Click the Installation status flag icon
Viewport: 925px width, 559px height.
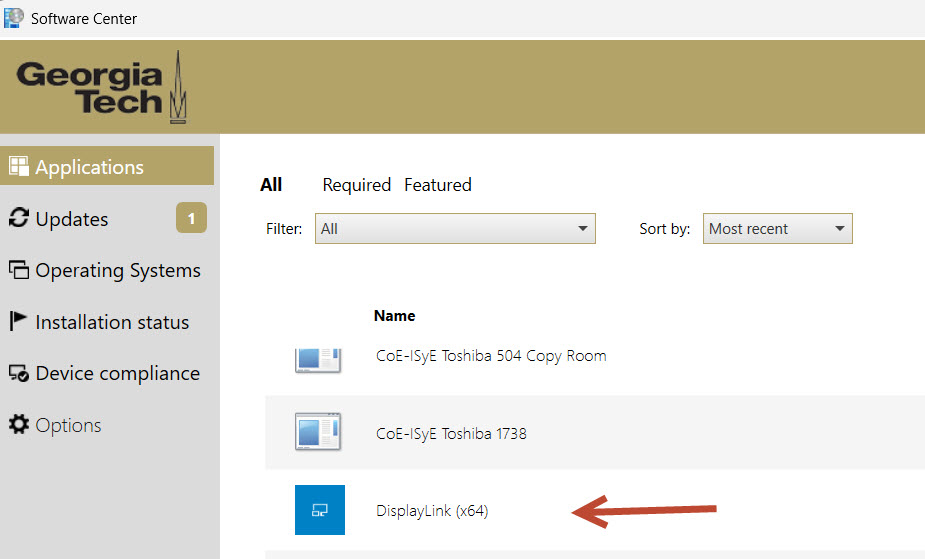[x=18, y=321]
